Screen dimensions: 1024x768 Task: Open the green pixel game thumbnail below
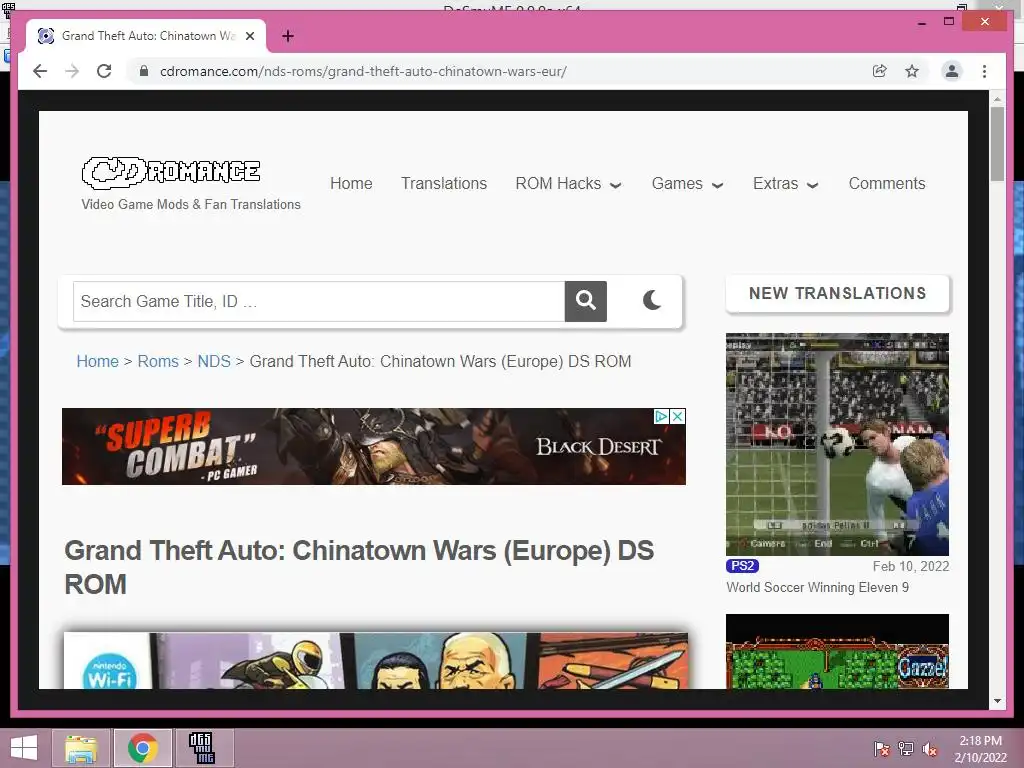[837, 651]
